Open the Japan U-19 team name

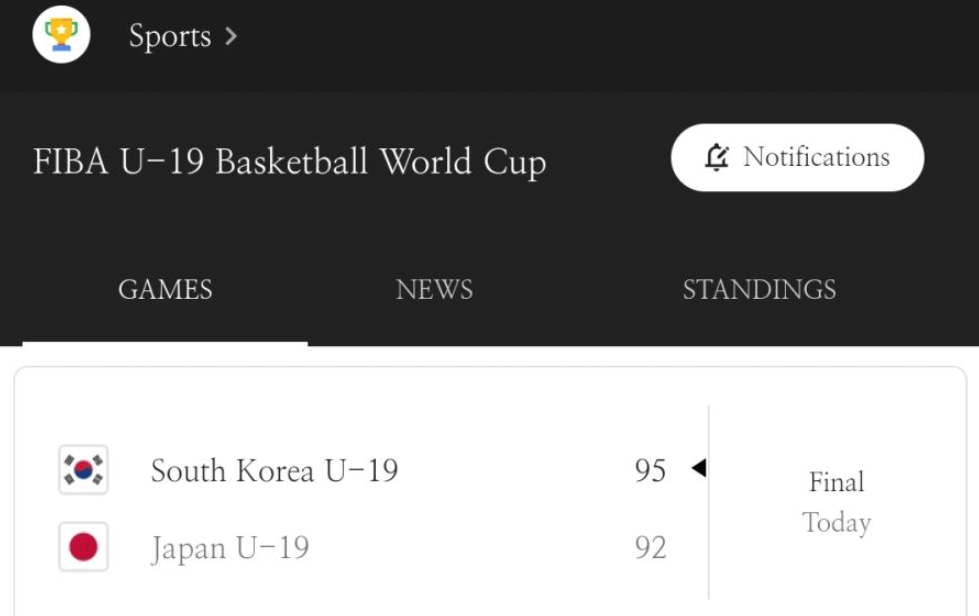pos(230,548)
